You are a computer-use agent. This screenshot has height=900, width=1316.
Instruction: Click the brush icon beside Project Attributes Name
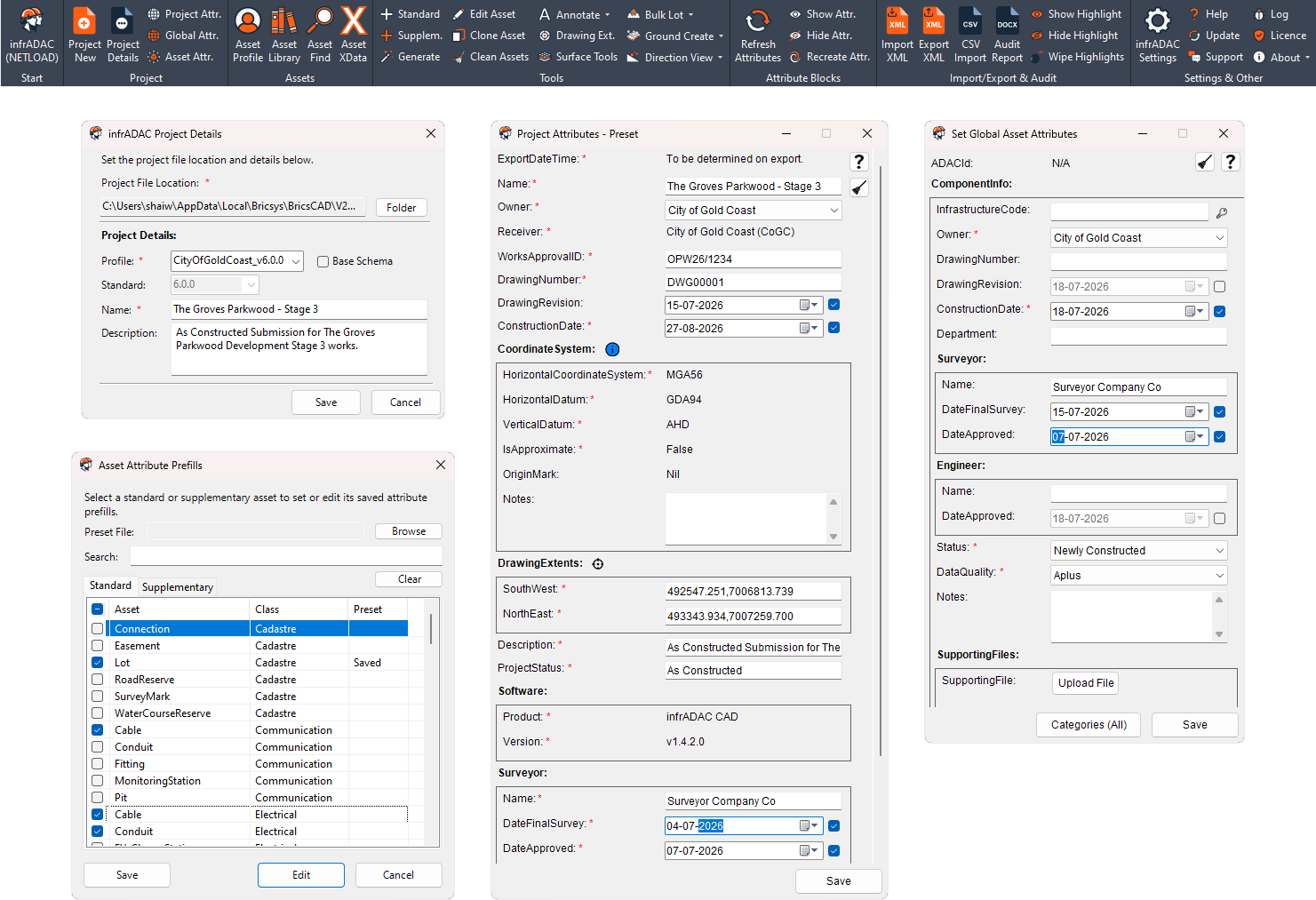858,187
